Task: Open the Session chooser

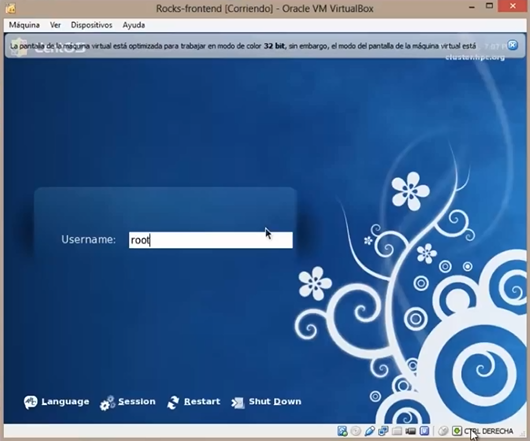Action: click(128, 402)
